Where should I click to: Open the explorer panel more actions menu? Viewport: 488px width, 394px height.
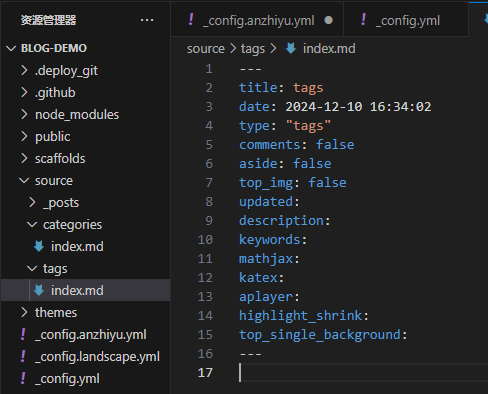[x=147, y=20]
